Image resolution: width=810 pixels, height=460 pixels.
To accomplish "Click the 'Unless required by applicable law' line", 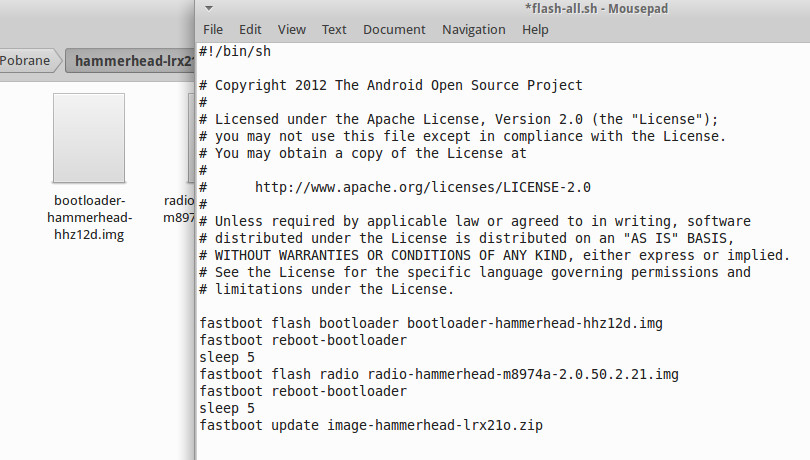I will (x=475, y=221).
